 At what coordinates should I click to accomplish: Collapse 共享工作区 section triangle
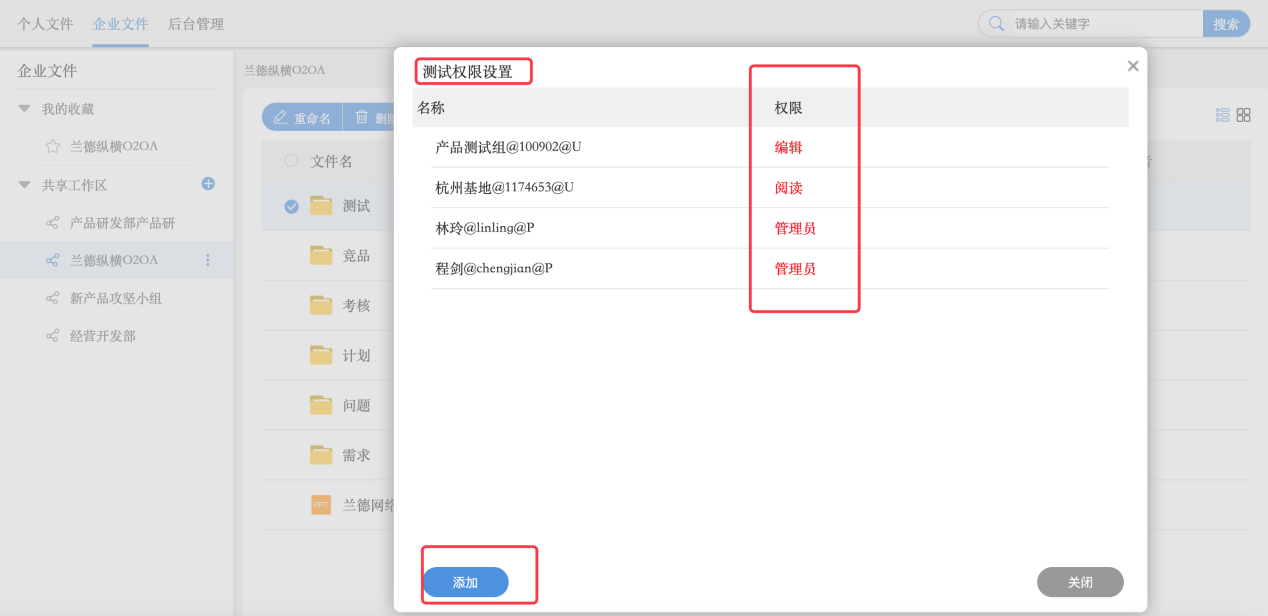pos(25,184)
